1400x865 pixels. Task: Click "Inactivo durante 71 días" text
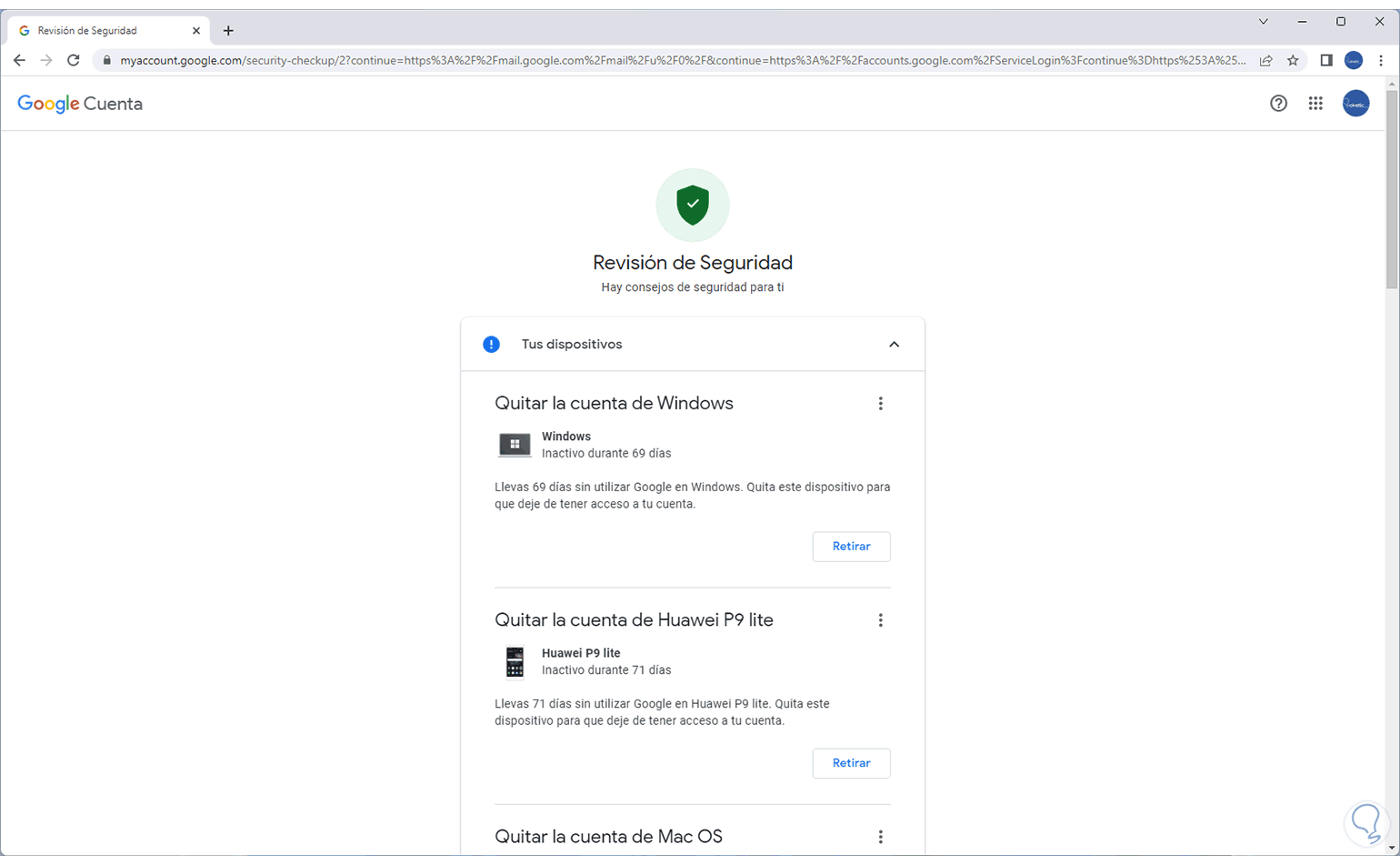[x=606, y=670]
